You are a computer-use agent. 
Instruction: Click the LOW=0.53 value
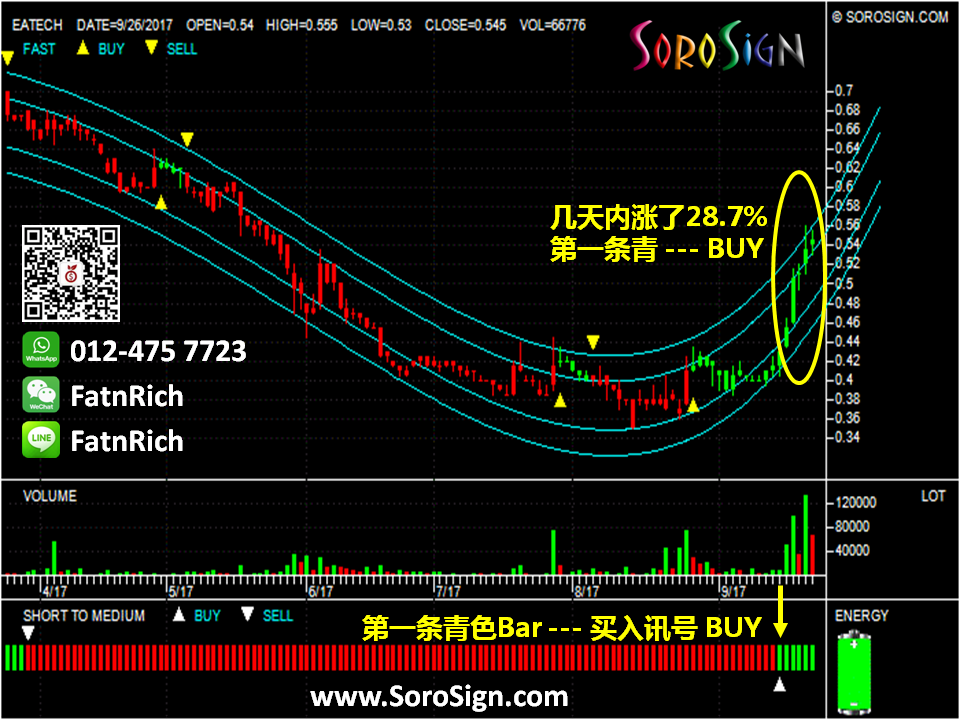tap(381, 25)
